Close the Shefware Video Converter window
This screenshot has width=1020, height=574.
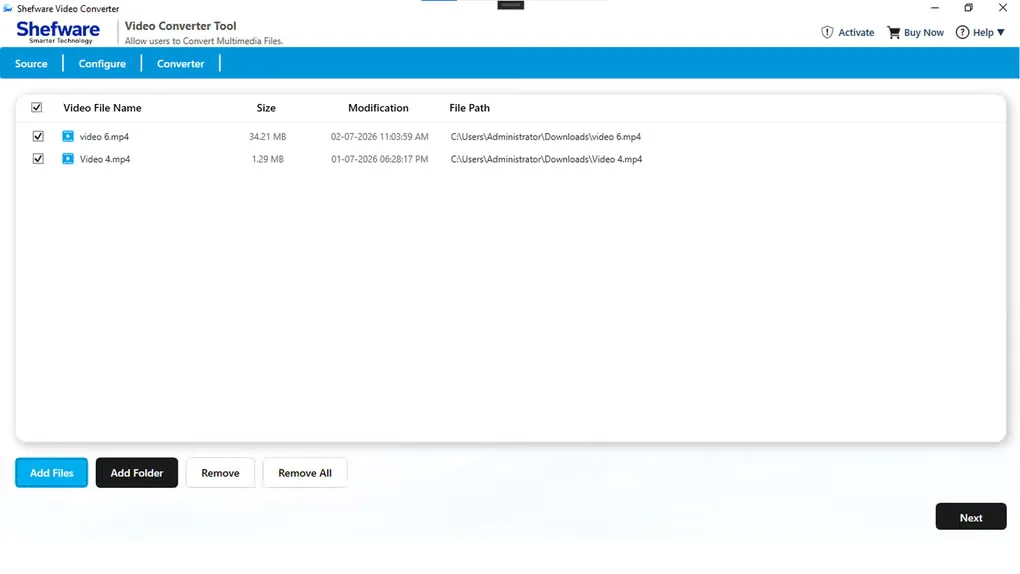tap(1002, 8)
